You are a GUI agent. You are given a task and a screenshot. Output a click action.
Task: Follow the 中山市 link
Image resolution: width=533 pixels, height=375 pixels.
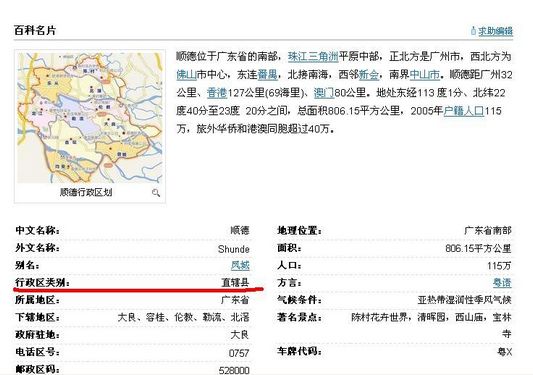click(425, 74)
